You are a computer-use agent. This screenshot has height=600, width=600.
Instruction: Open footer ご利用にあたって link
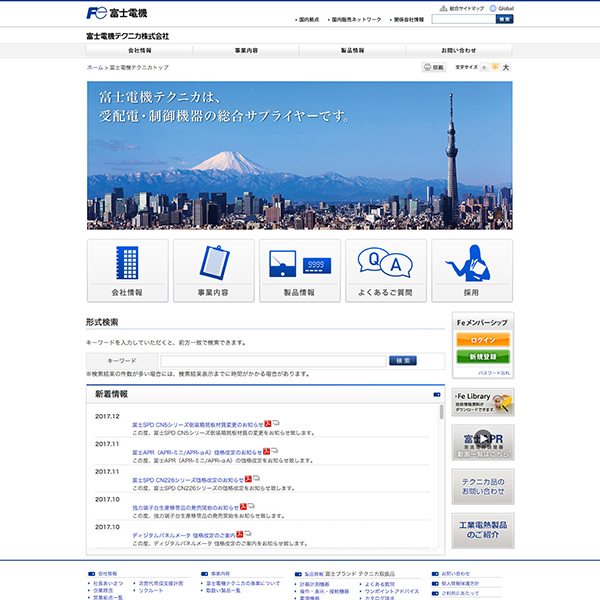coord(460,593)
